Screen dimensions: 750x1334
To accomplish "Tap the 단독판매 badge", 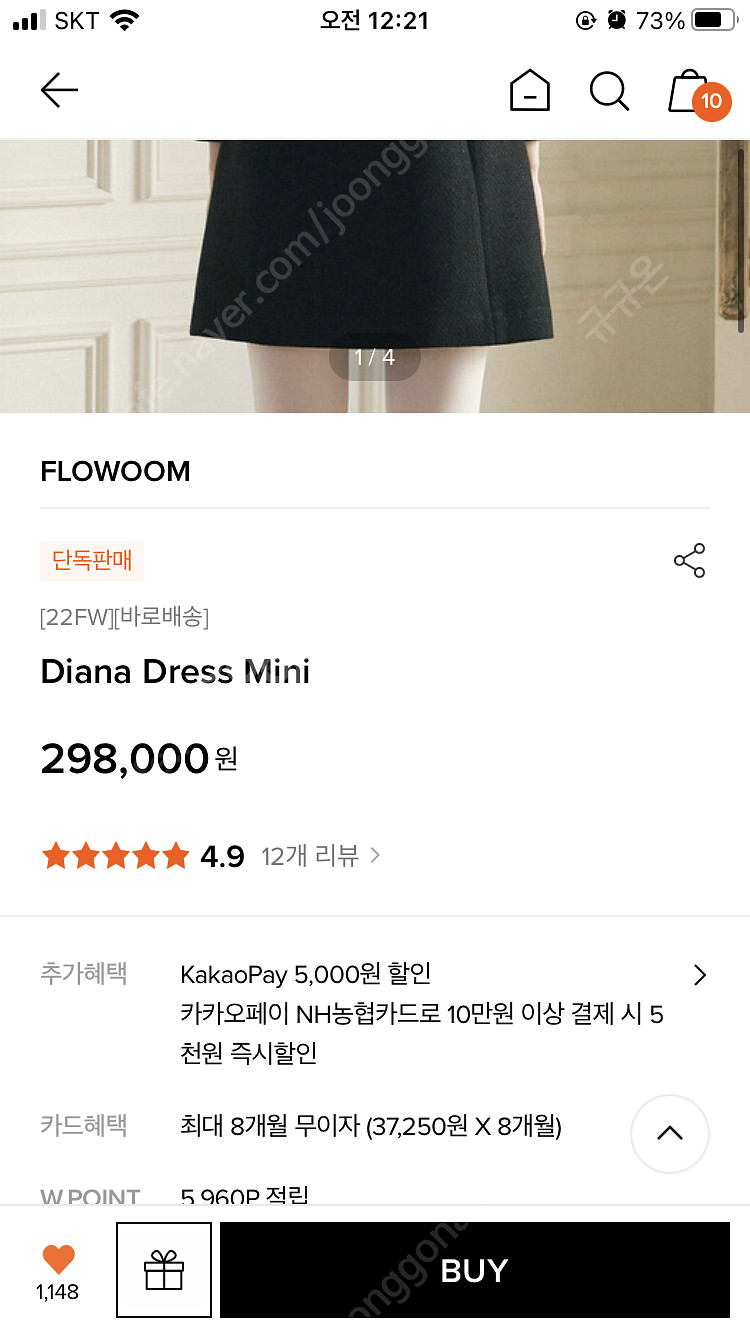I will point(92,561).
